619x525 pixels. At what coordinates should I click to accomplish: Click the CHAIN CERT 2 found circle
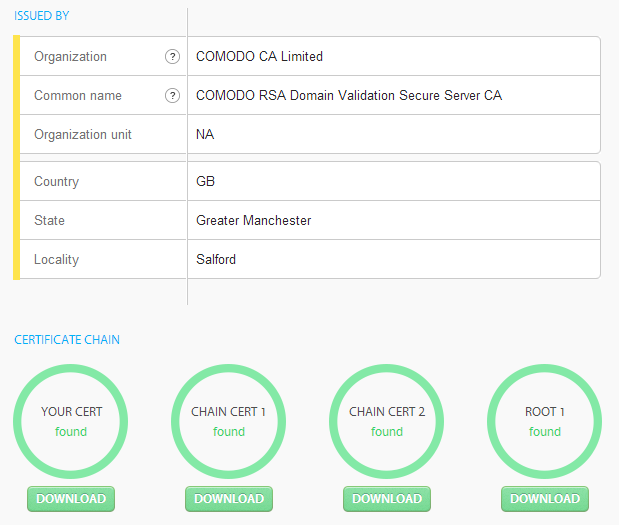(386, 421)
